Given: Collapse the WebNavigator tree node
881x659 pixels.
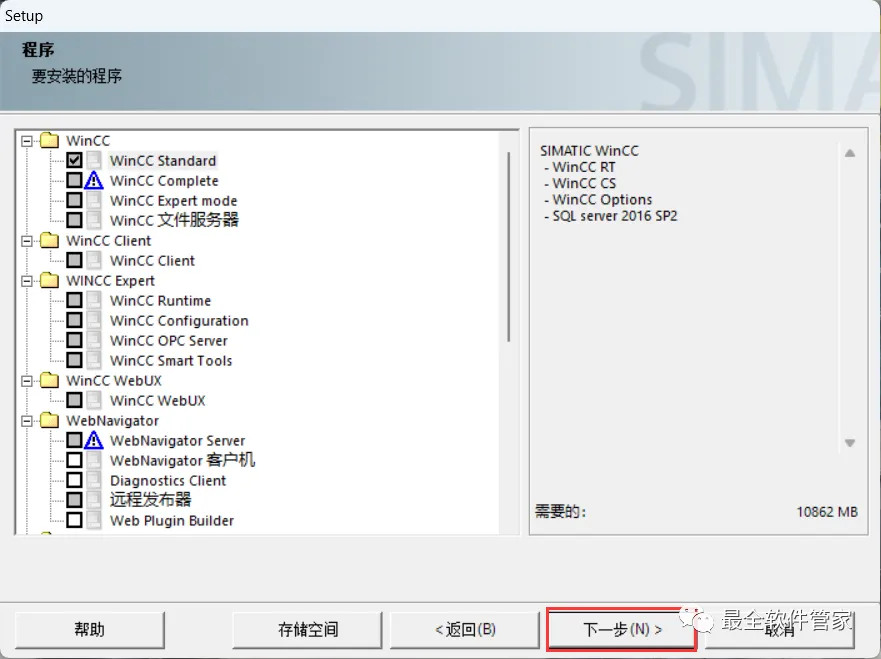Looking at the screenshot, I should pos(26,421).
